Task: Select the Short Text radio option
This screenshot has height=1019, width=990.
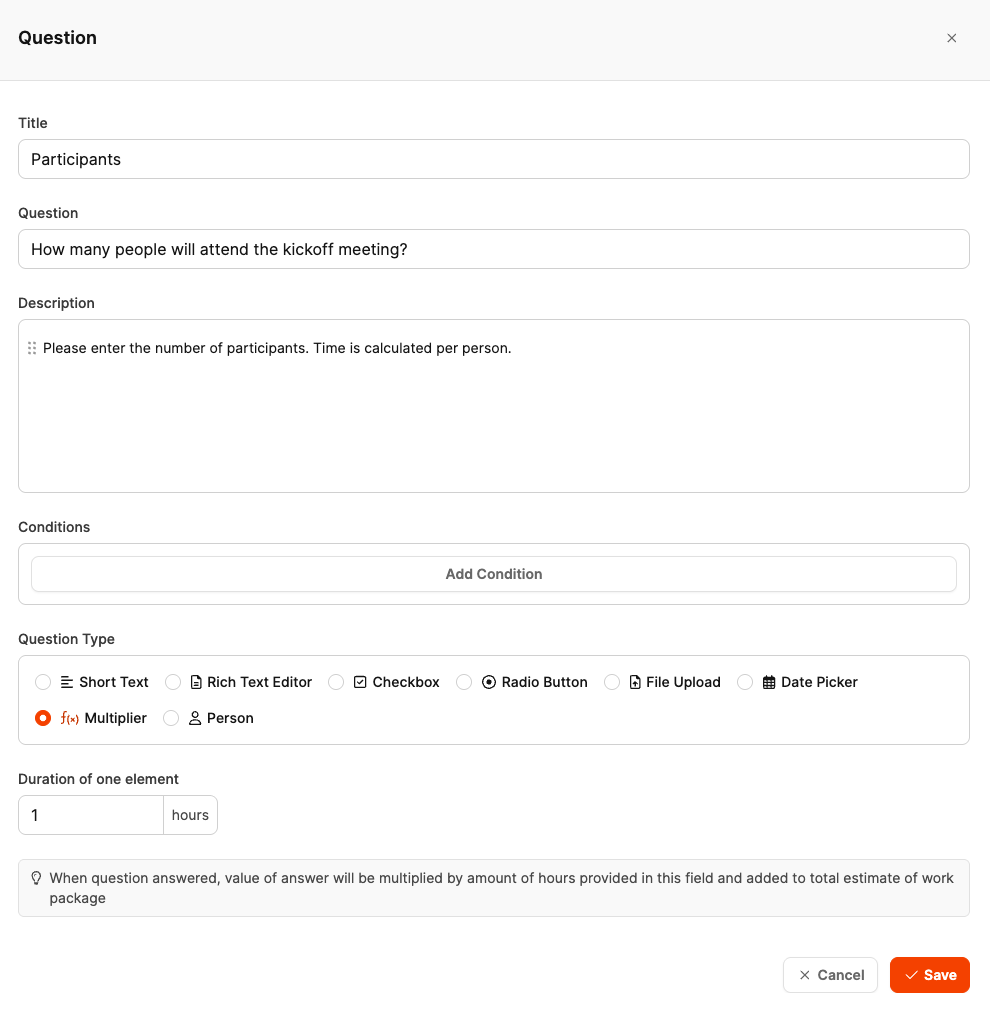Action: 43,682
